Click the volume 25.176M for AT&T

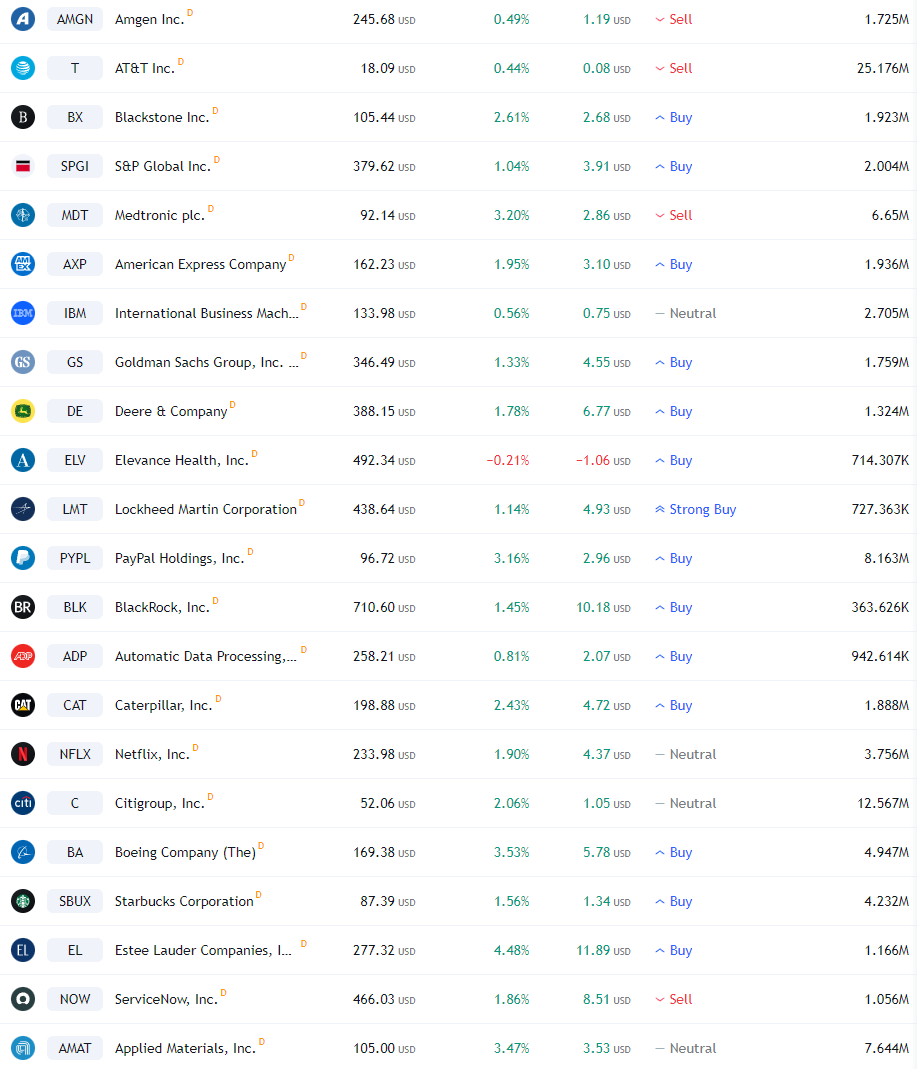click(x=883, y=68)
